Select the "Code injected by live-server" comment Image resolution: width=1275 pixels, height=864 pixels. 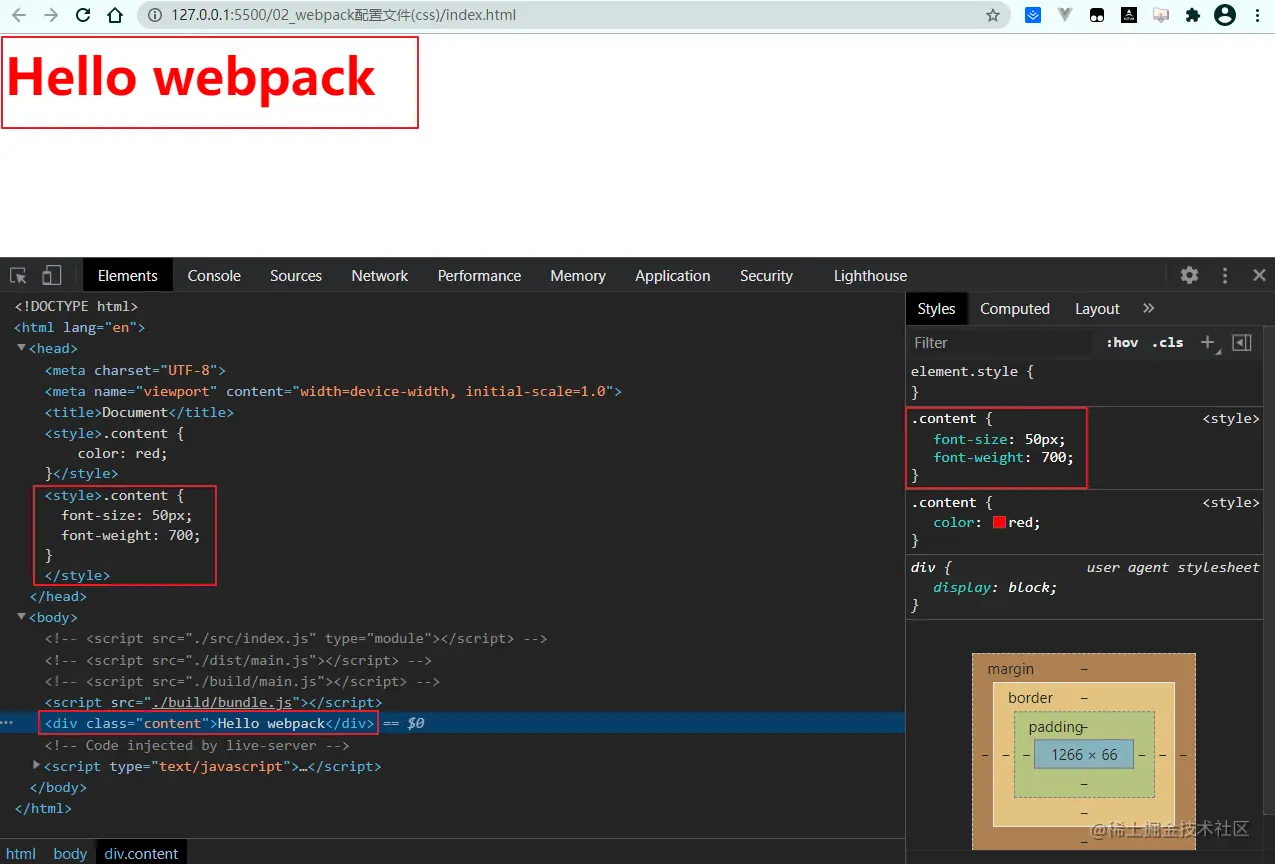[197, 745]
